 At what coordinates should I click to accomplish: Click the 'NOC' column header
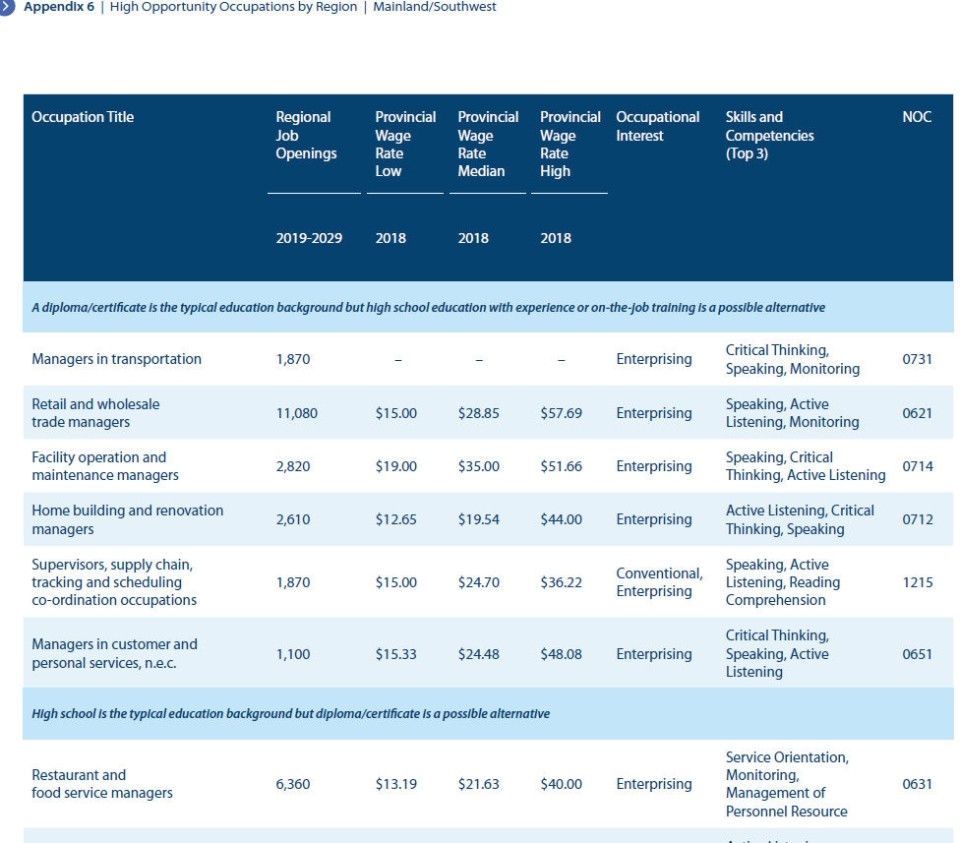point(917,117)
